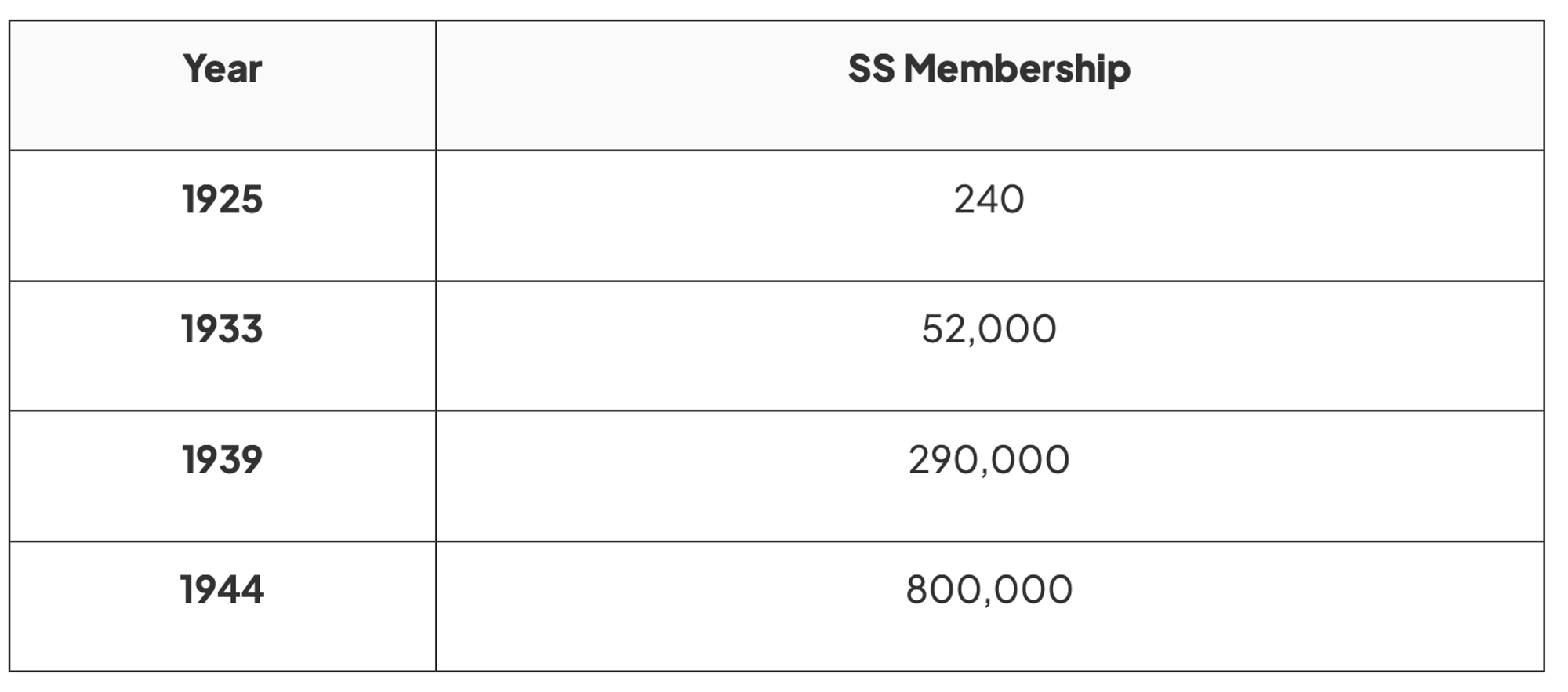Click the 240 membership value

pyautogui.click(x=989, y=199)
